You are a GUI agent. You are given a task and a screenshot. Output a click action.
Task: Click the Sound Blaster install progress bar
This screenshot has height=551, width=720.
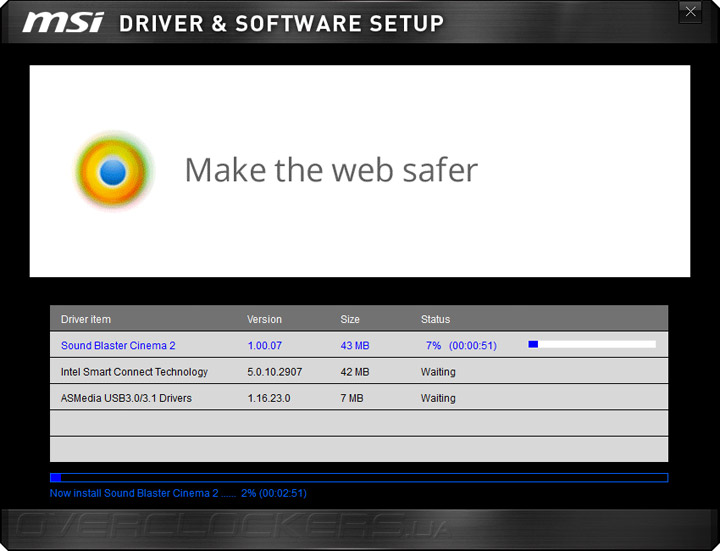(x=592, y=344)
